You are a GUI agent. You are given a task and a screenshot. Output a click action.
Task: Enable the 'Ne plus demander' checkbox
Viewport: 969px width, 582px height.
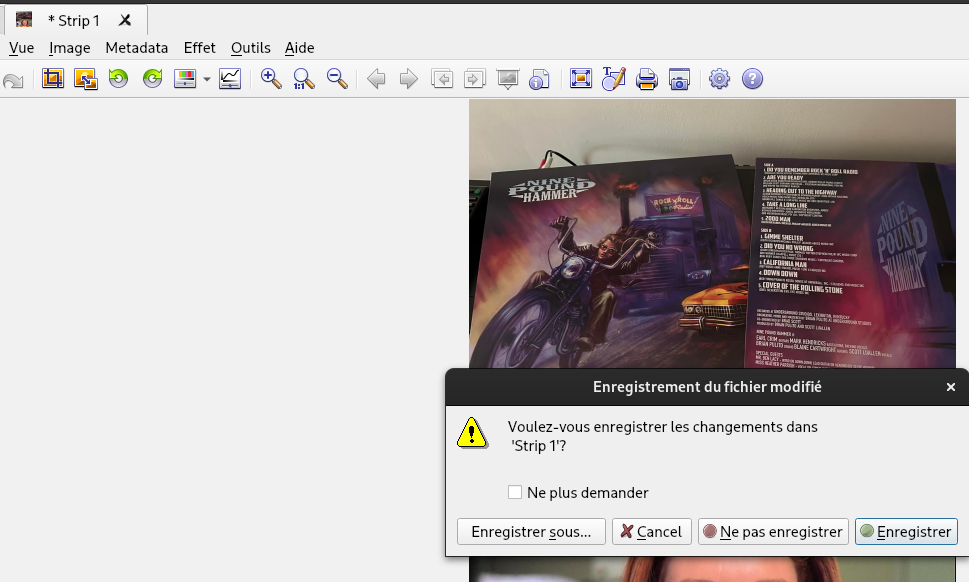515,492
